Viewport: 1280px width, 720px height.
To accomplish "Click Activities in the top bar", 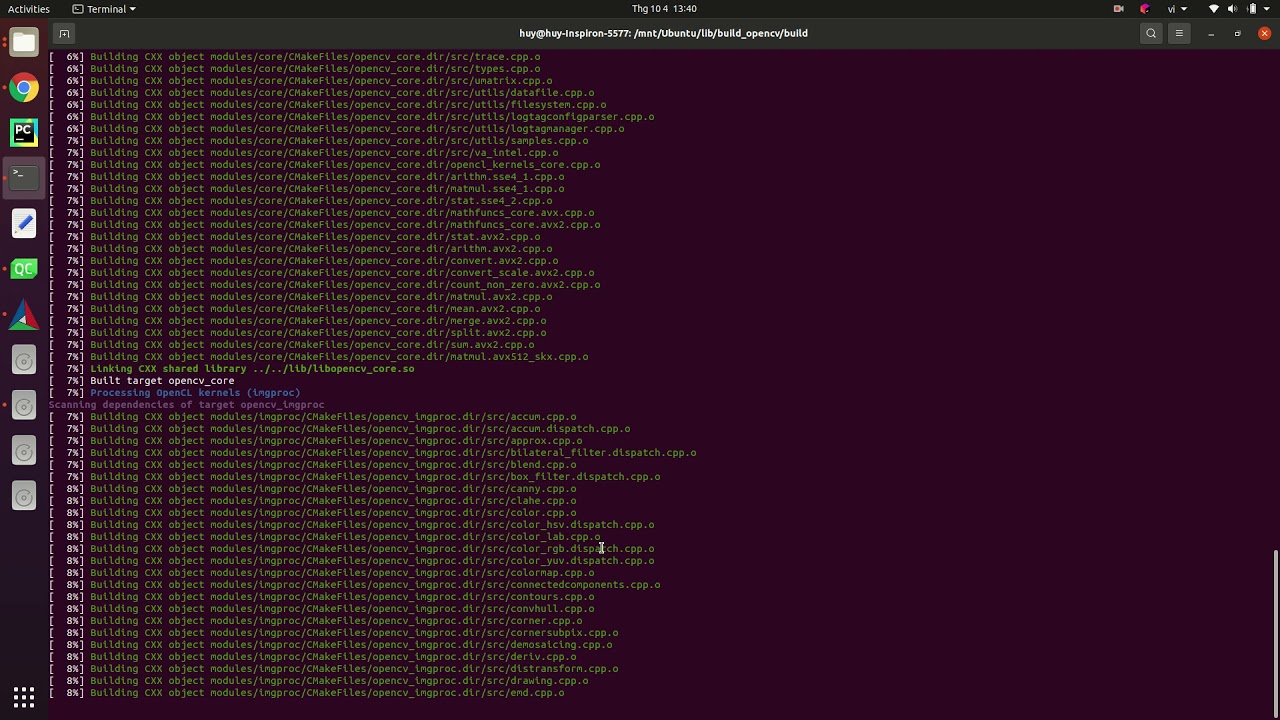I will click(28, 9).
